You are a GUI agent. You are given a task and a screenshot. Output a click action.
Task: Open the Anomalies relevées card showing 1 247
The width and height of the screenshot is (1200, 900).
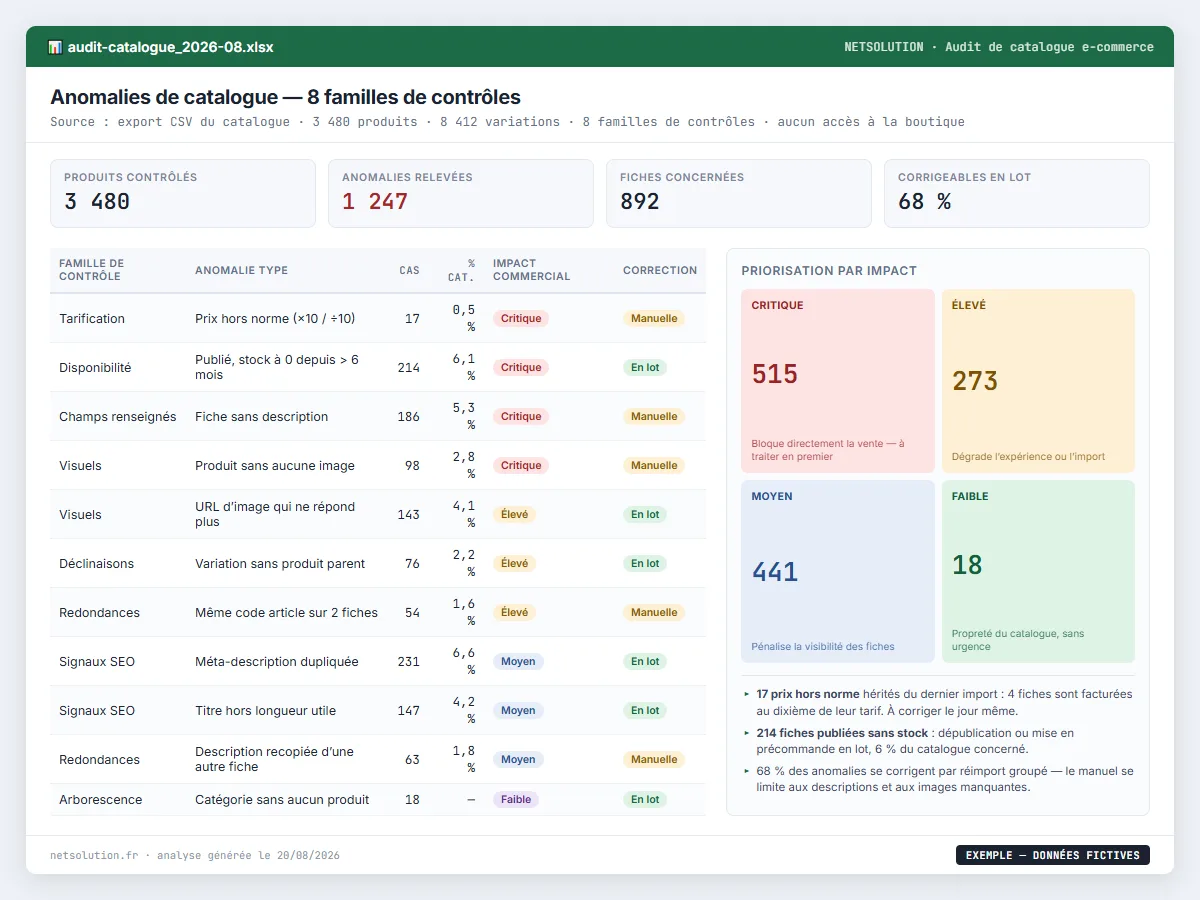point(461,193)
